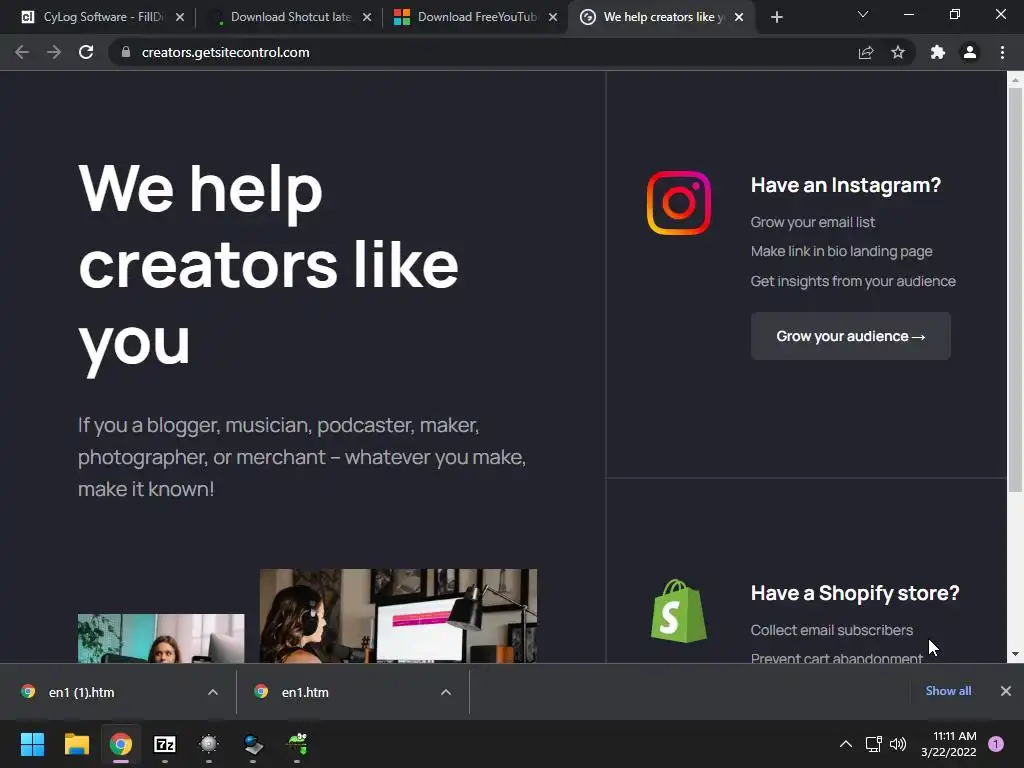
Task: Reload the current page
Action: (x=86, y=52)
